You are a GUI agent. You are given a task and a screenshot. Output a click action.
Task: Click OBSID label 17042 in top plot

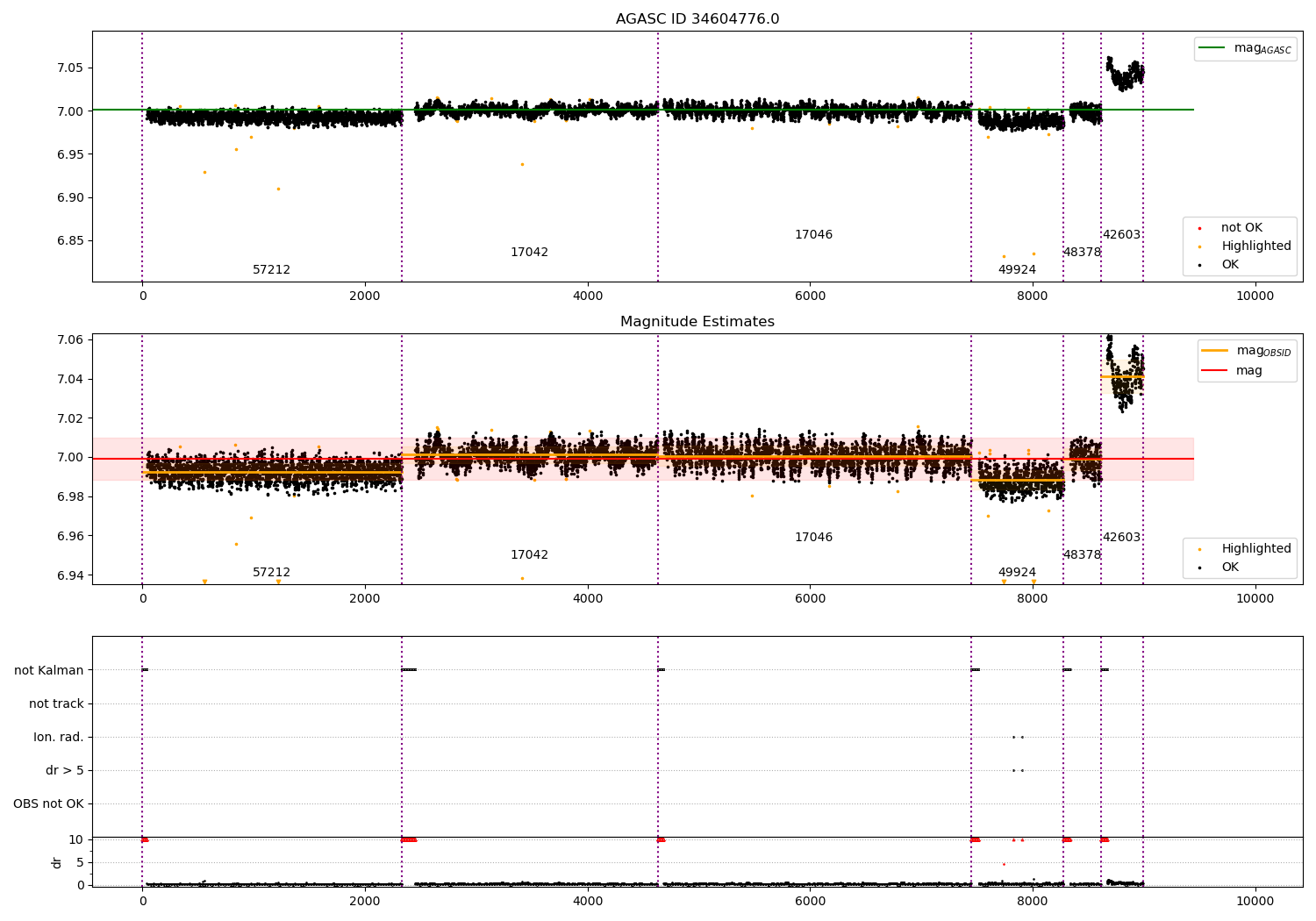(529, 253)
